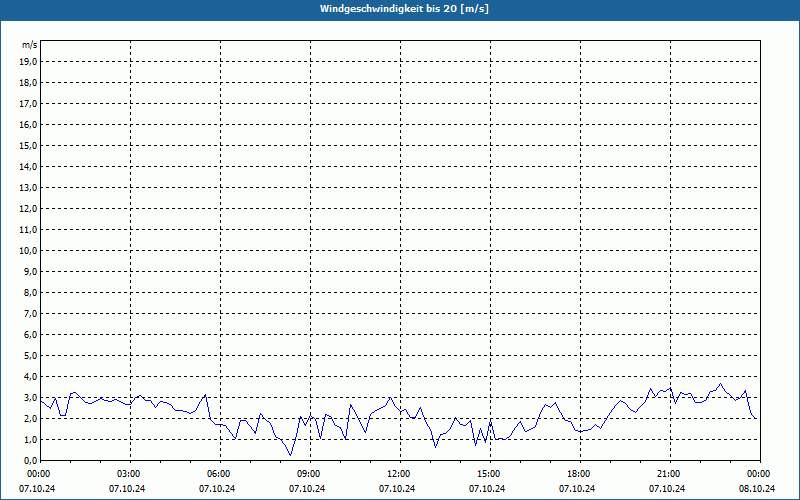Click the 6,0 y-axis label
Viewport: 800px width, 500px height.
[x=31, y=335]
